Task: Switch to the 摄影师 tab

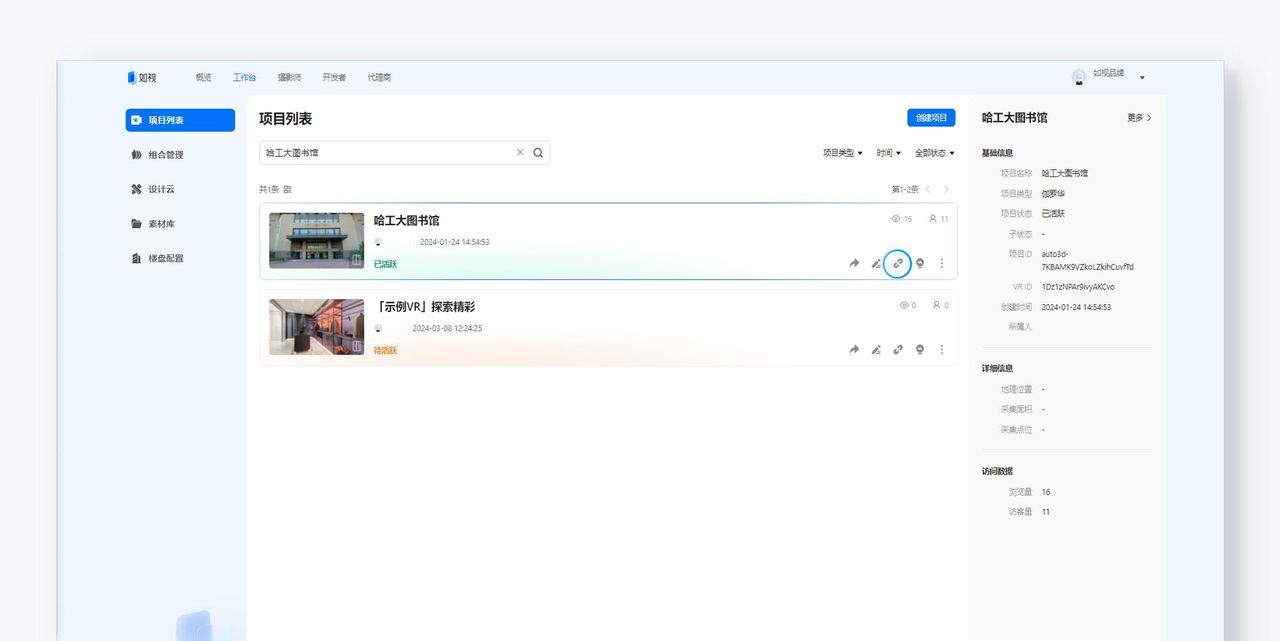Action: 289,76
